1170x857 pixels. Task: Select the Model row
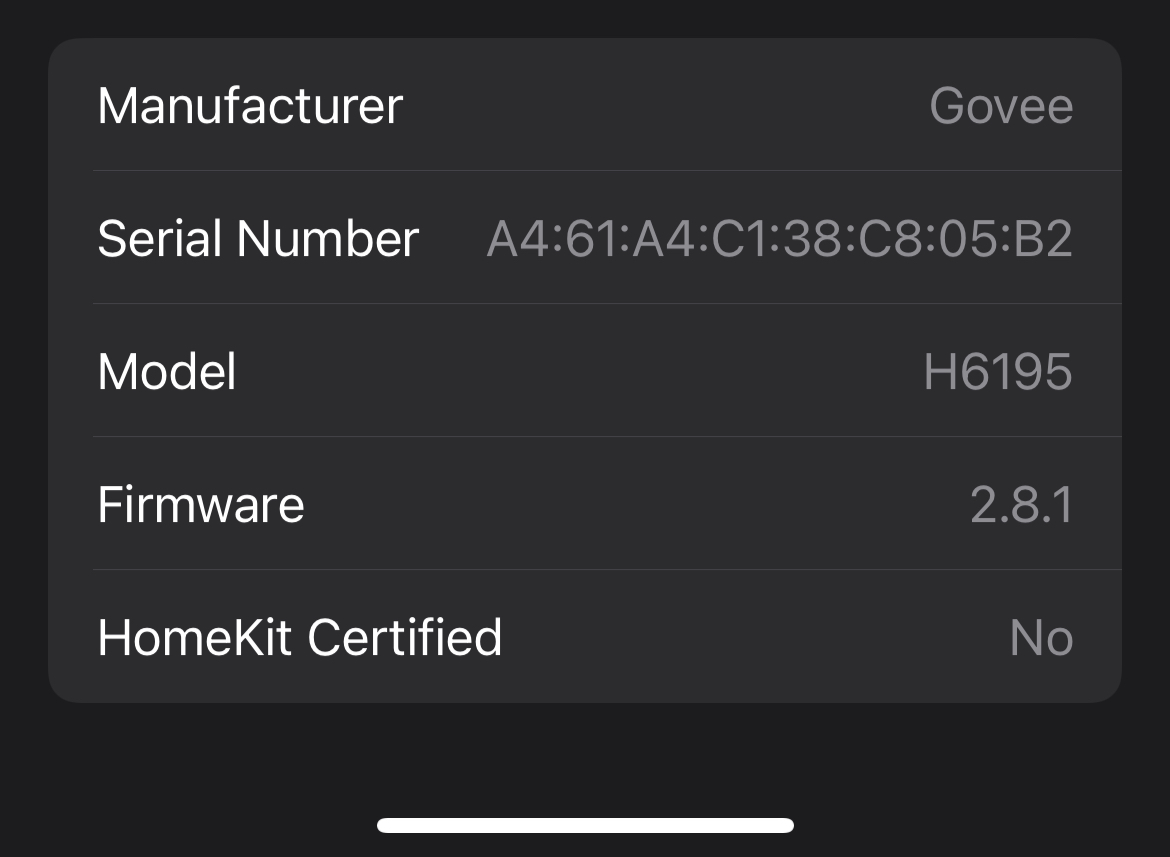pyautogui.click(x=585, y=371)
